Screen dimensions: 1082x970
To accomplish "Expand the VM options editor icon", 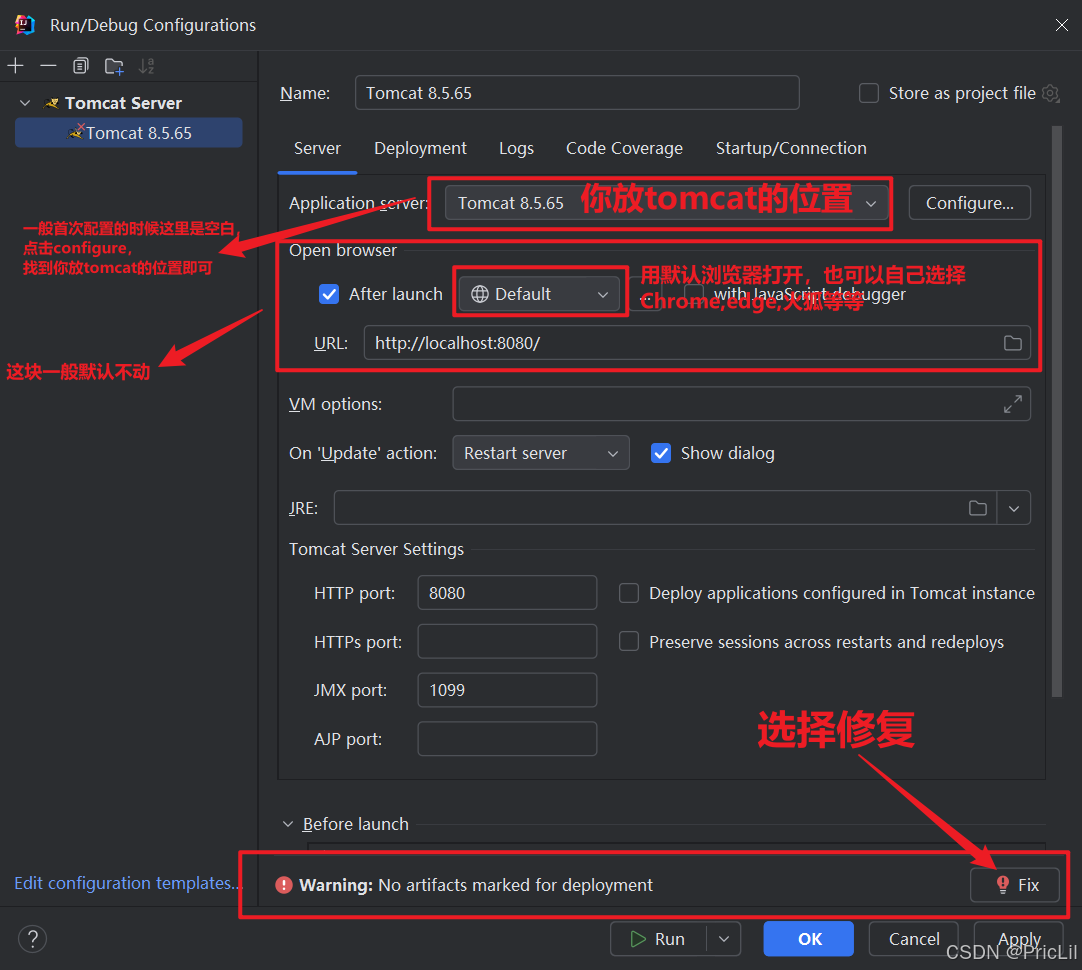I will (1012, 403).
